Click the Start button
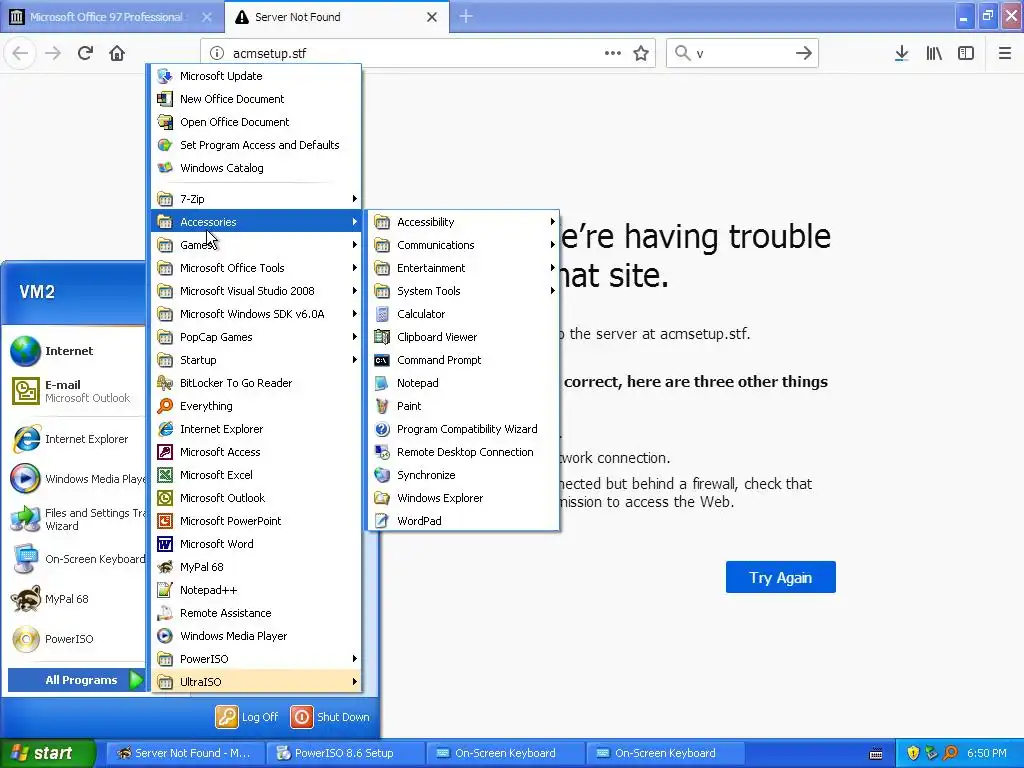This screenshot has height=768, width=1024. point(46,753)
